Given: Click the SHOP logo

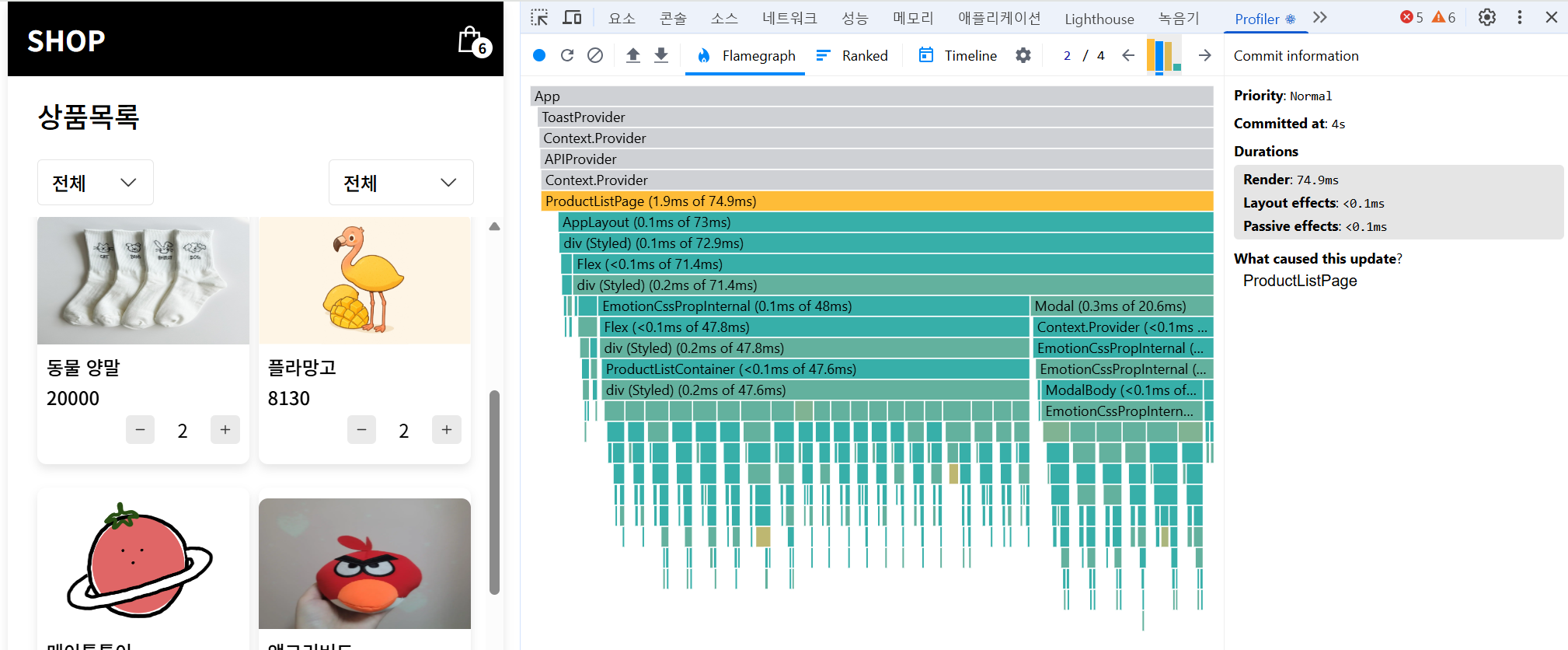Looking at the screenshot, I should click(66, 41).
